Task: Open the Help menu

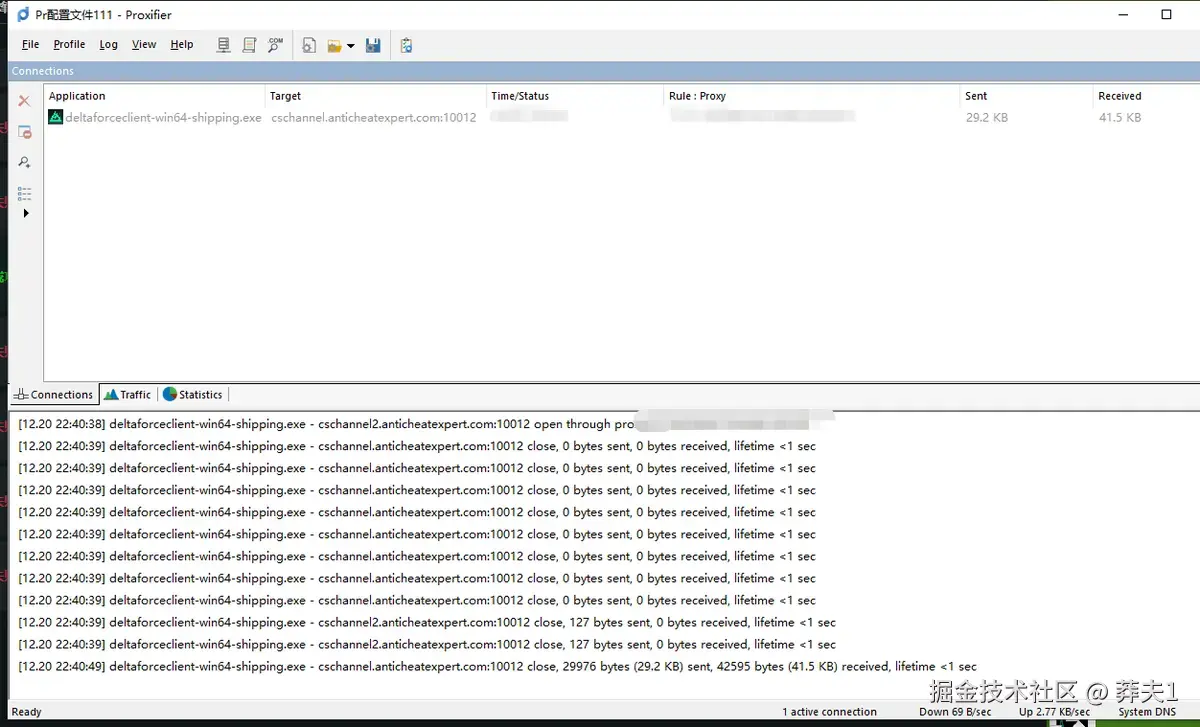Action: [182, 44]
